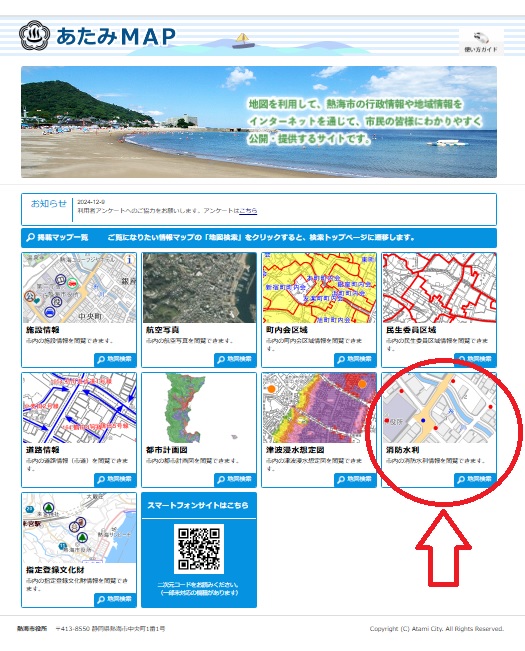Click the 町内会区域 card title
This screenshot has width=525, height=651.
click(287, 330)
